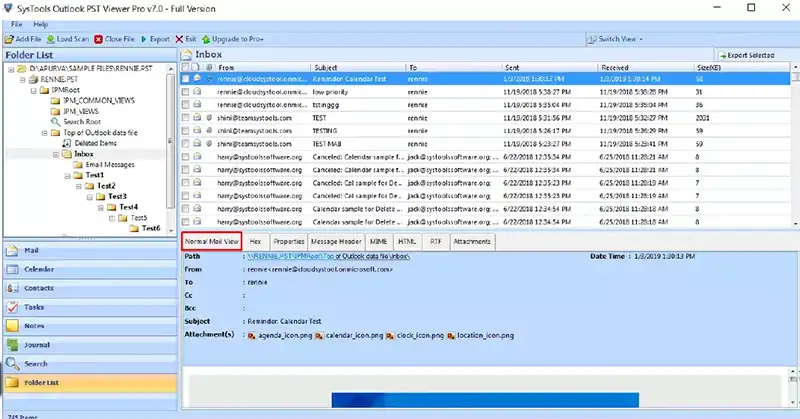This screenshot has height=419, width=800.
Task: Sort emails by the Received column header
Action: pos(645,67)
